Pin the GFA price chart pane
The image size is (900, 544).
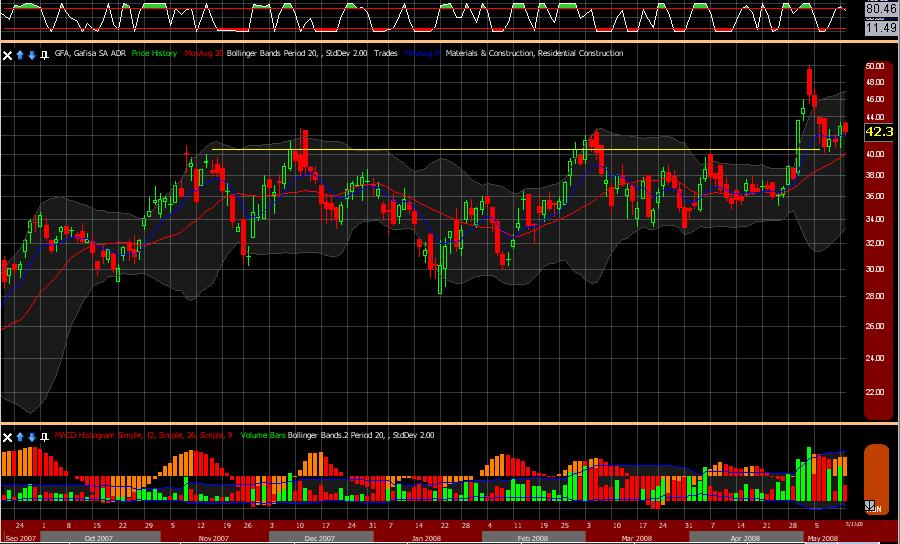[x=44, y=56]
